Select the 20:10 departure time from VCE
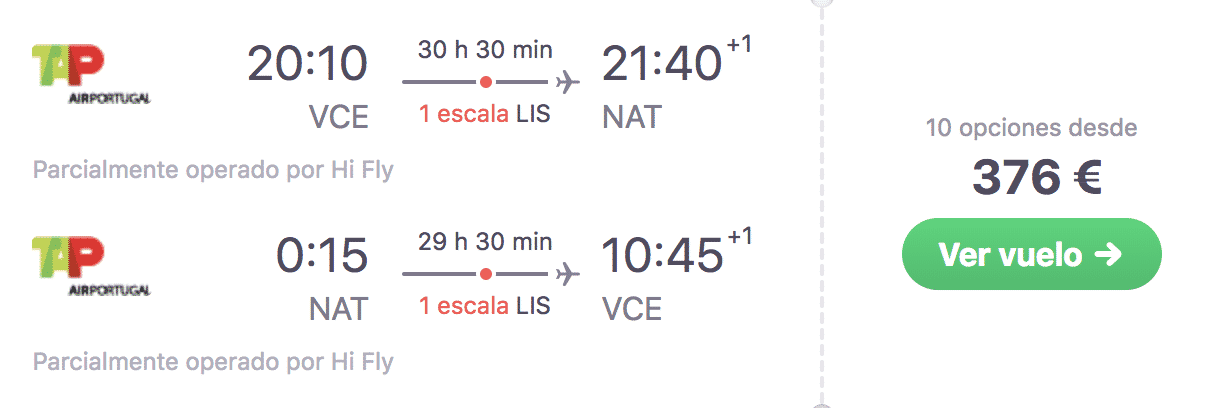Viewport: 1222px width, 408px height. (x=308, y=65)
